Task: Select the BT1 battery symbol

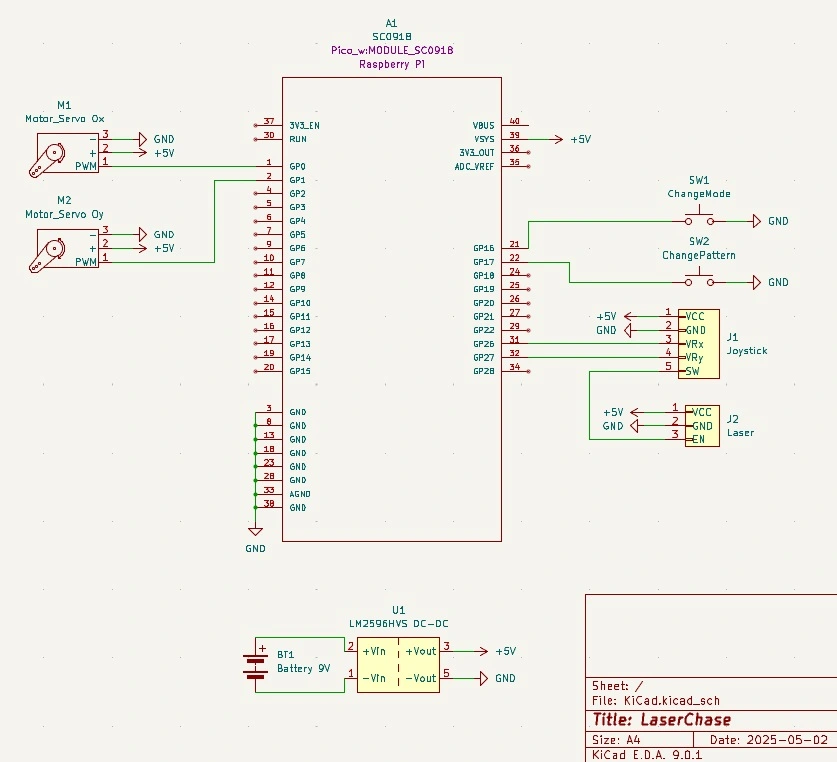Action: tap(256, 665)
